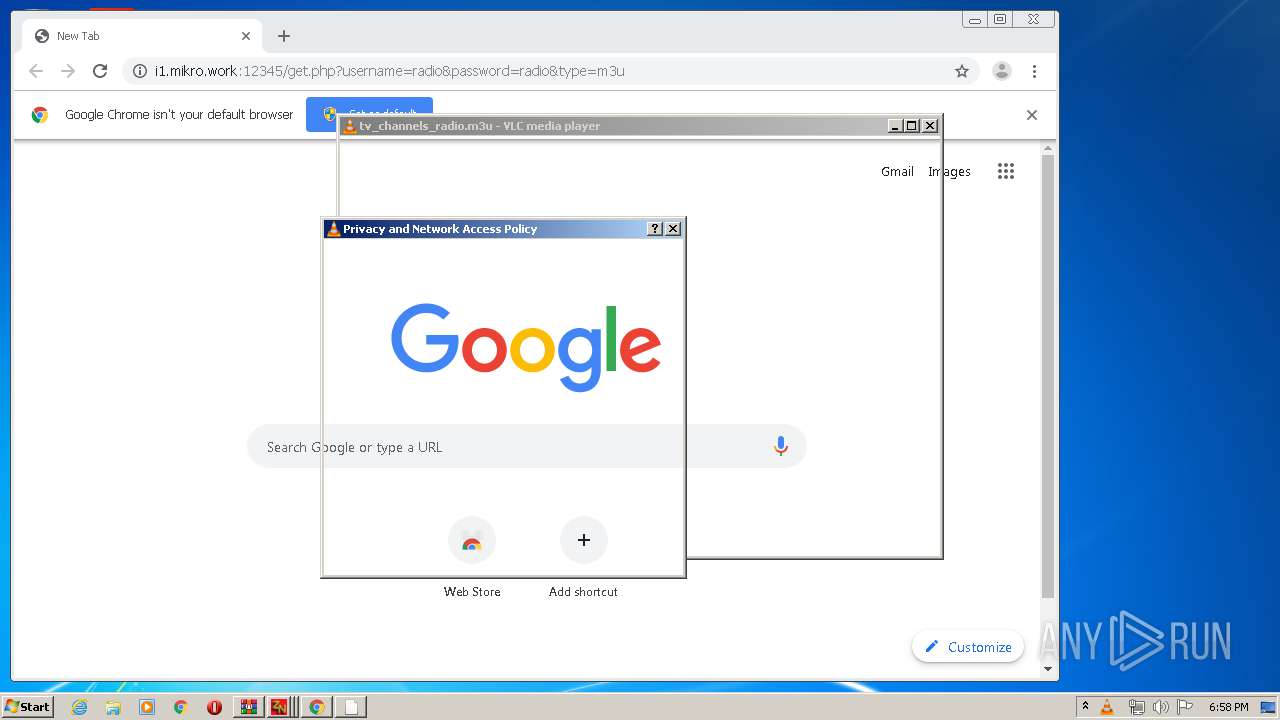Screen dimensions: 1280x720
Task: Open Google apps grid
Action: pyautogui.click(x=1006, y=171)
